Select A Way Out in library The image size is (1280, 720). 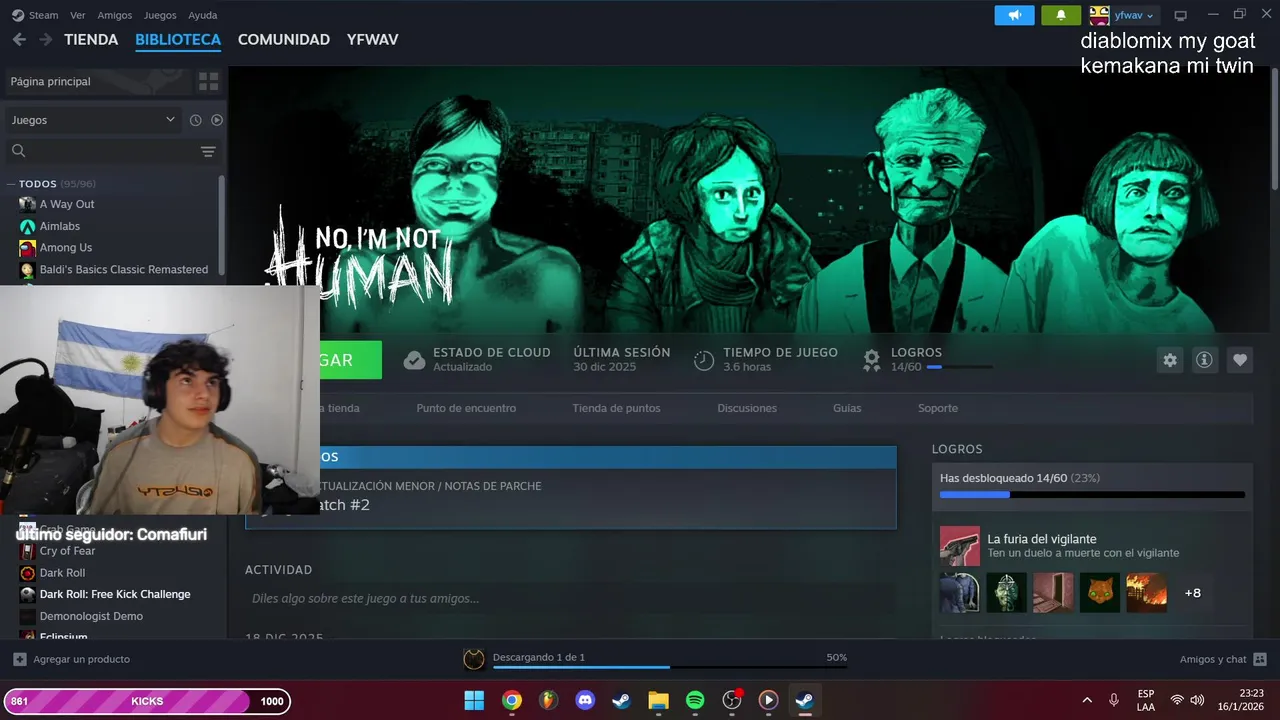[x=67, y=204]
